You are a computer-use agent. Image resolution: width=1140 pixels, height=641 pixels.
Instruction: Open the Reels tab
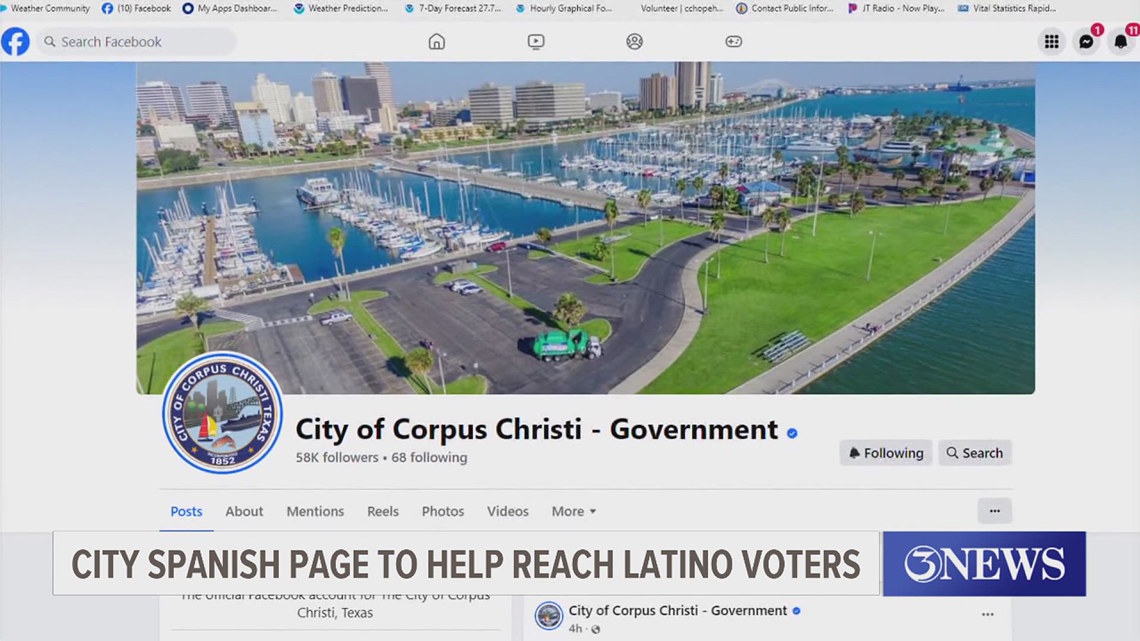point(382,511)
